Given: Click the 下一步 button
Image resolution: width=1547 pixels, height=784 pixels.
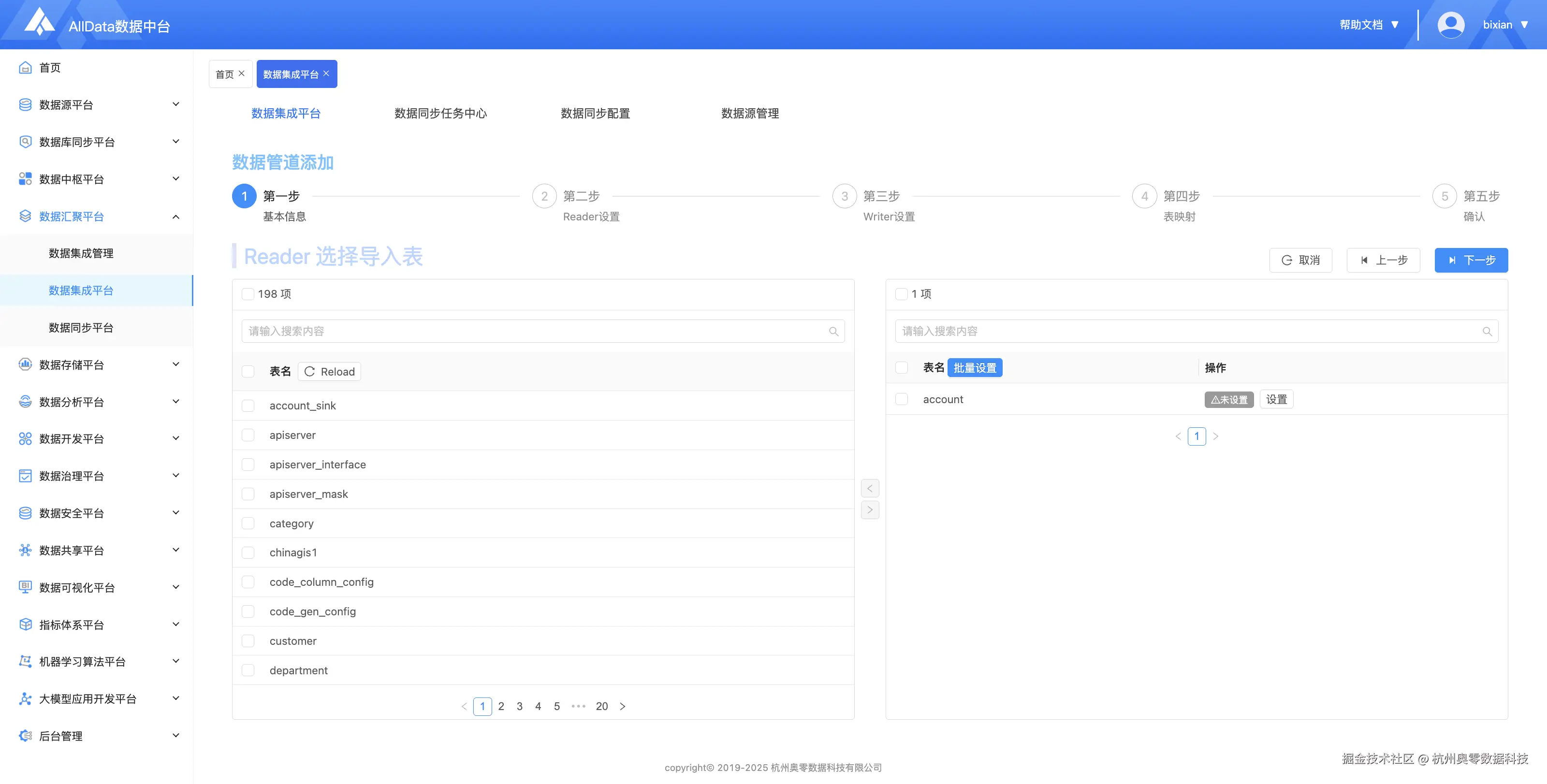Looking at the screenshot, I should coord(1471,260).
